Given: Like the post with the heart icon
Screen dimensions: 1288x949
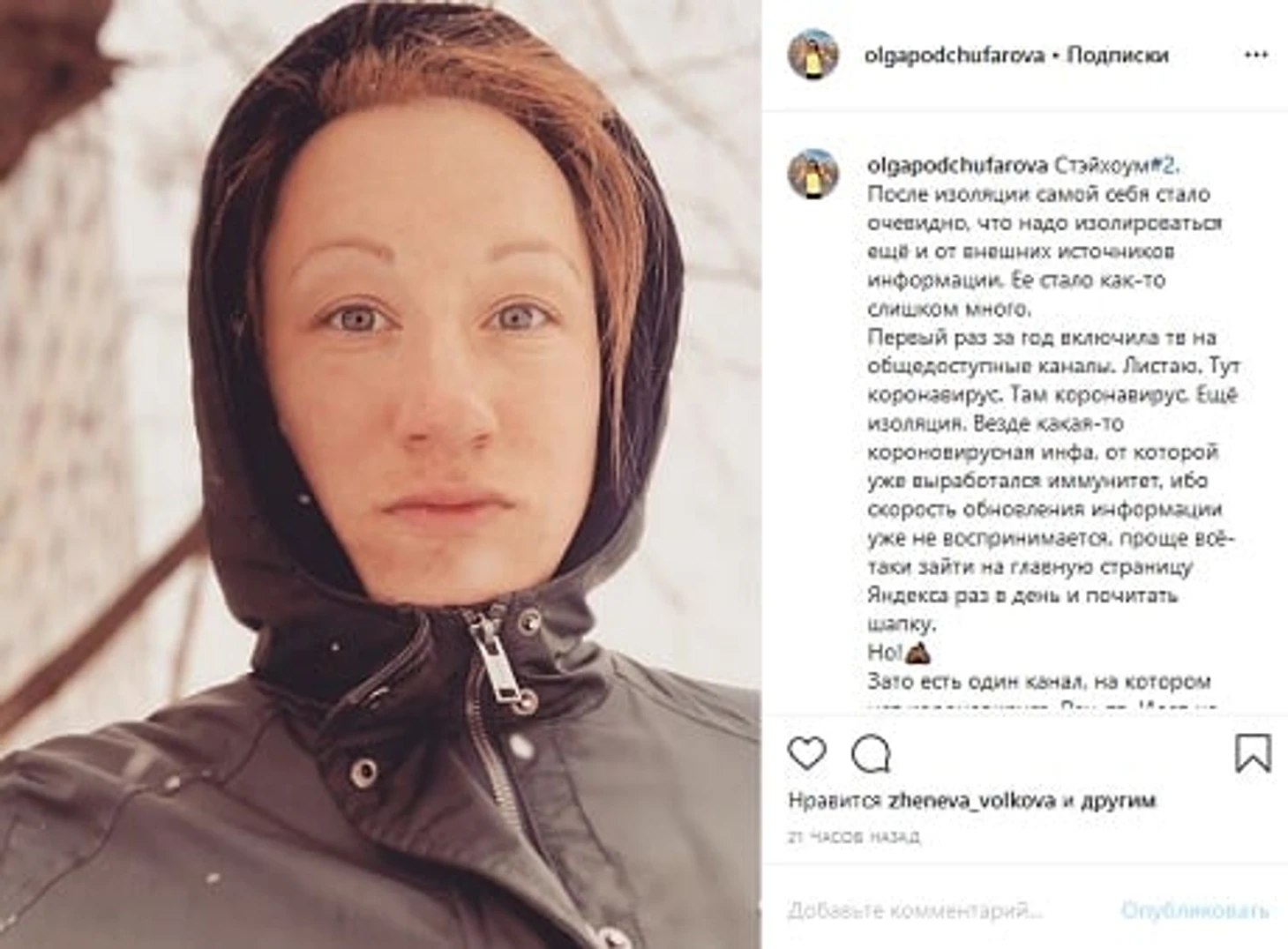Looking at the screenshot, I should (806, 754).
